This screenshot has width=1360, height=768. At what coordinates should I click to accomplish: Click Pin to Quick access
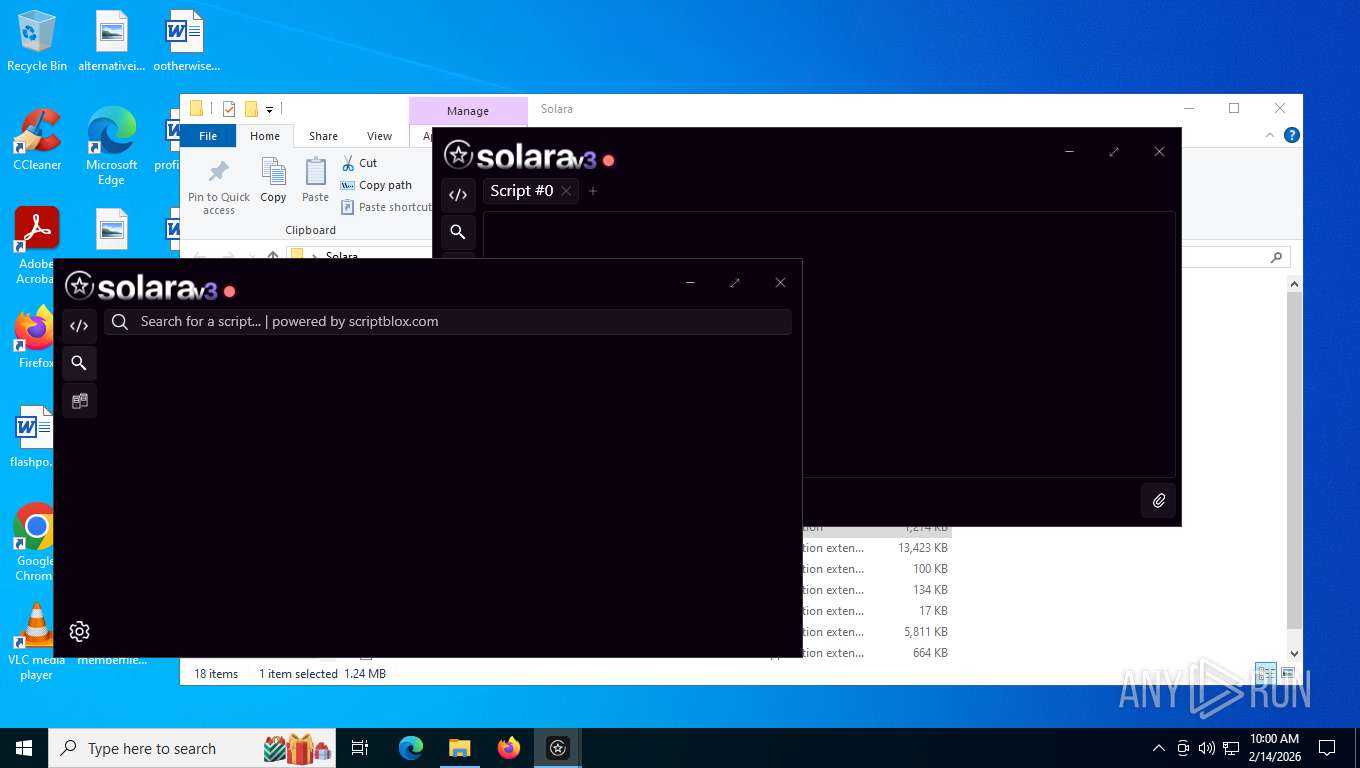pos(219,186)
